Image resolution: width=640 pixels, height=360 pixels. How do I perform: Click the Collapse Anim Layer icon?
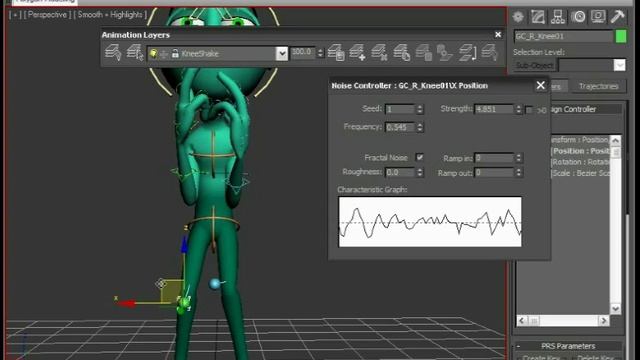(x=467, y=53)
